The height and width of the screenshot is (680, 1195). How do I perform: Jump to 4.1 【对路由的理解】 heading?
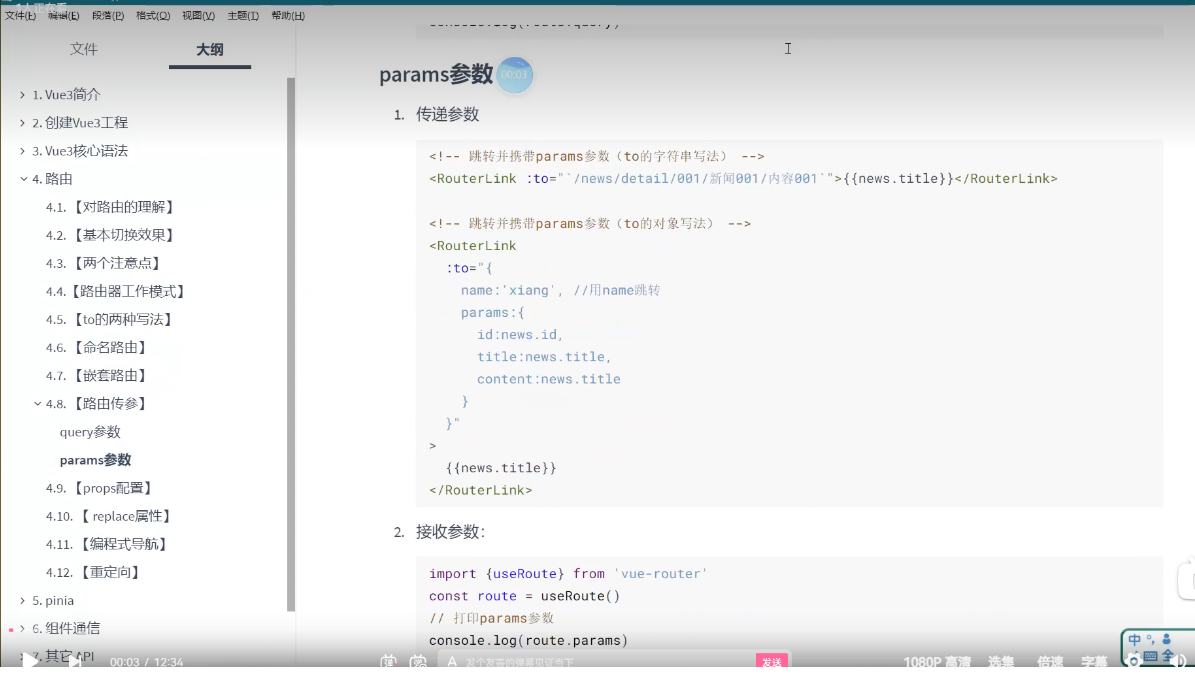click(111, 207)
